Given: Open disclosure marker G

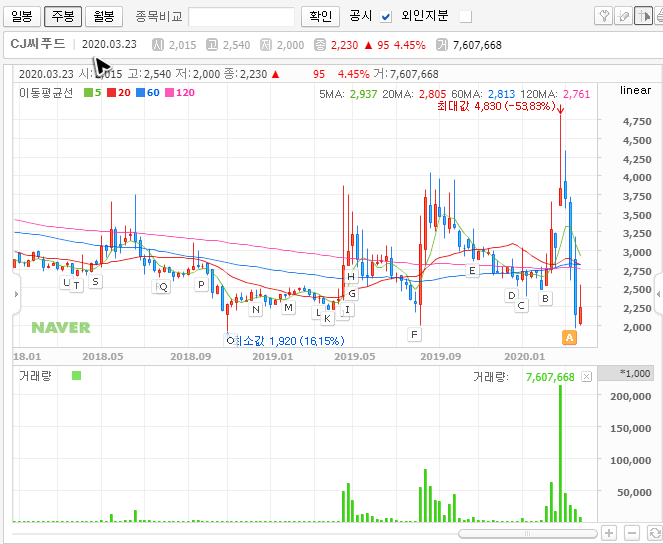Looking at the screenshot, I should click(x=352, y=293).
